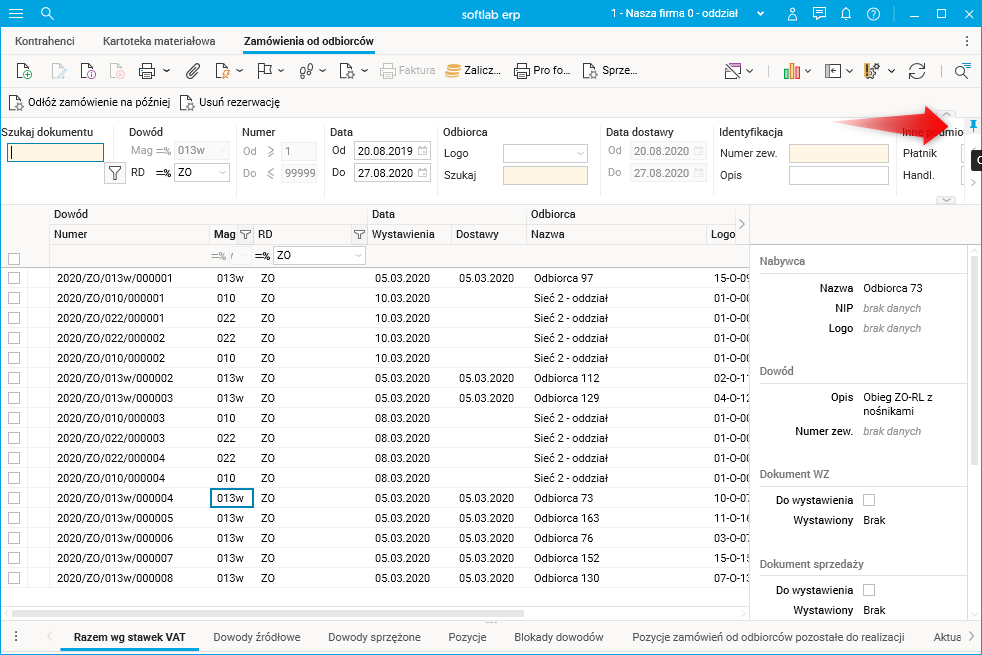
Task: Click the printer icon in toolbar
Action: tap(147, 71)
